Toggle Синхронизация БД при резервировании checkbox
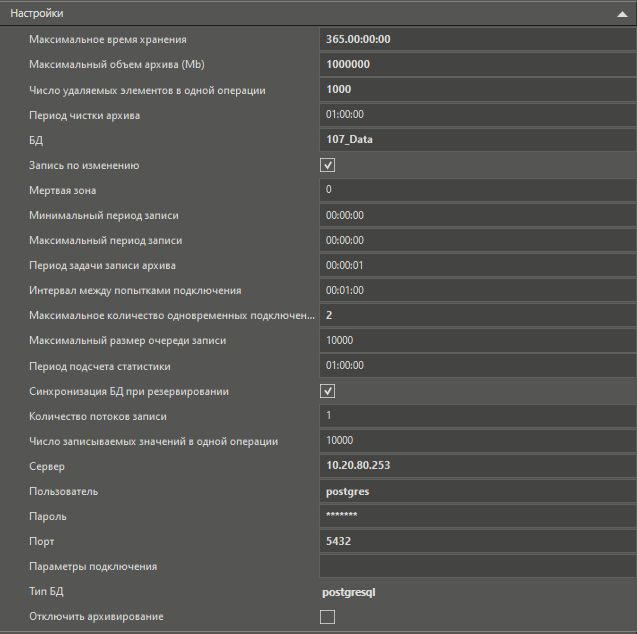637x634 pixels. click(x=327, y=391)
